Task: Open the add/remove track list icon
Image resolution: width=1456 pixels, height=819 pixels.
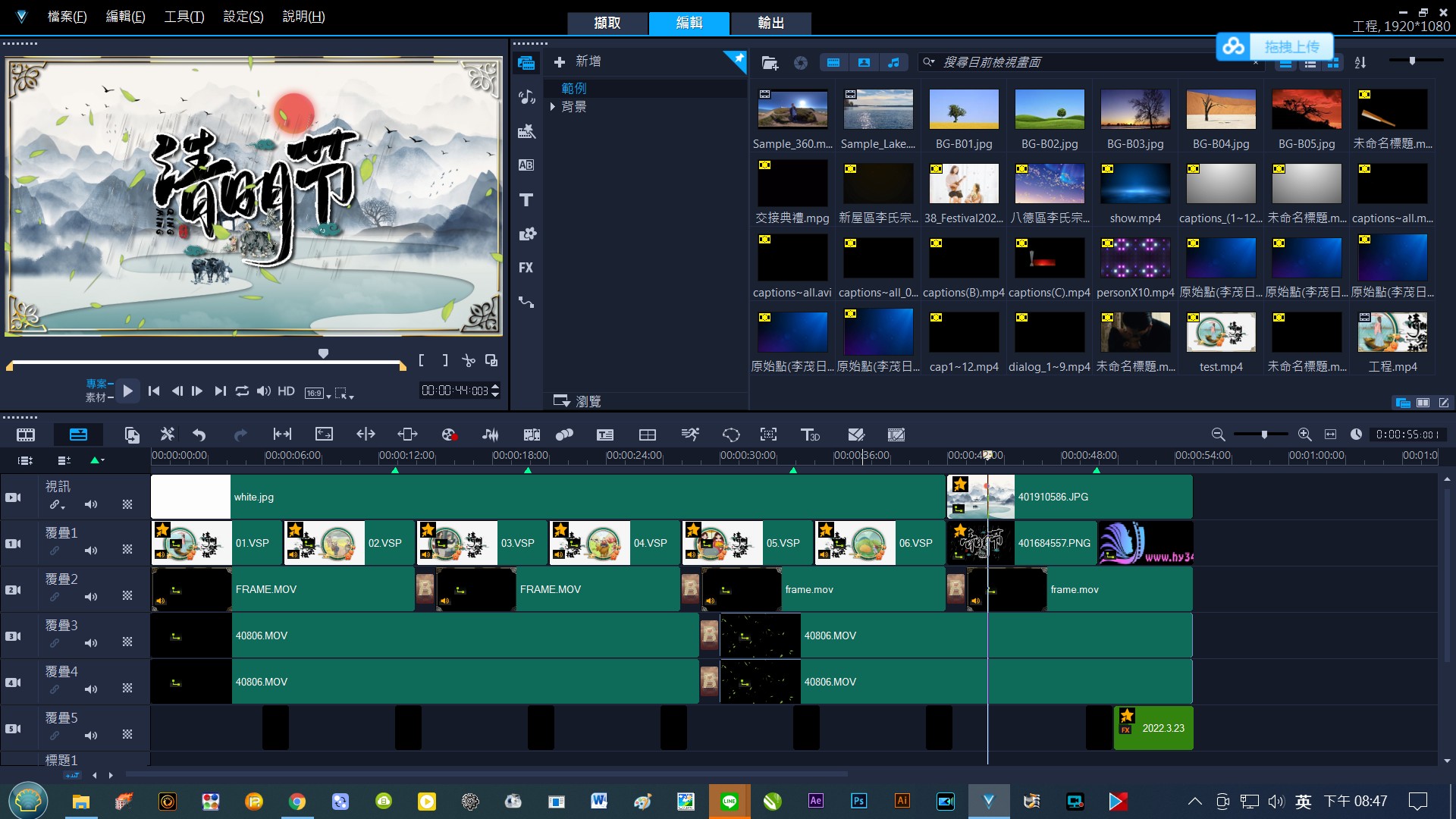Action: pyautogui.click(x=64, y=460)
